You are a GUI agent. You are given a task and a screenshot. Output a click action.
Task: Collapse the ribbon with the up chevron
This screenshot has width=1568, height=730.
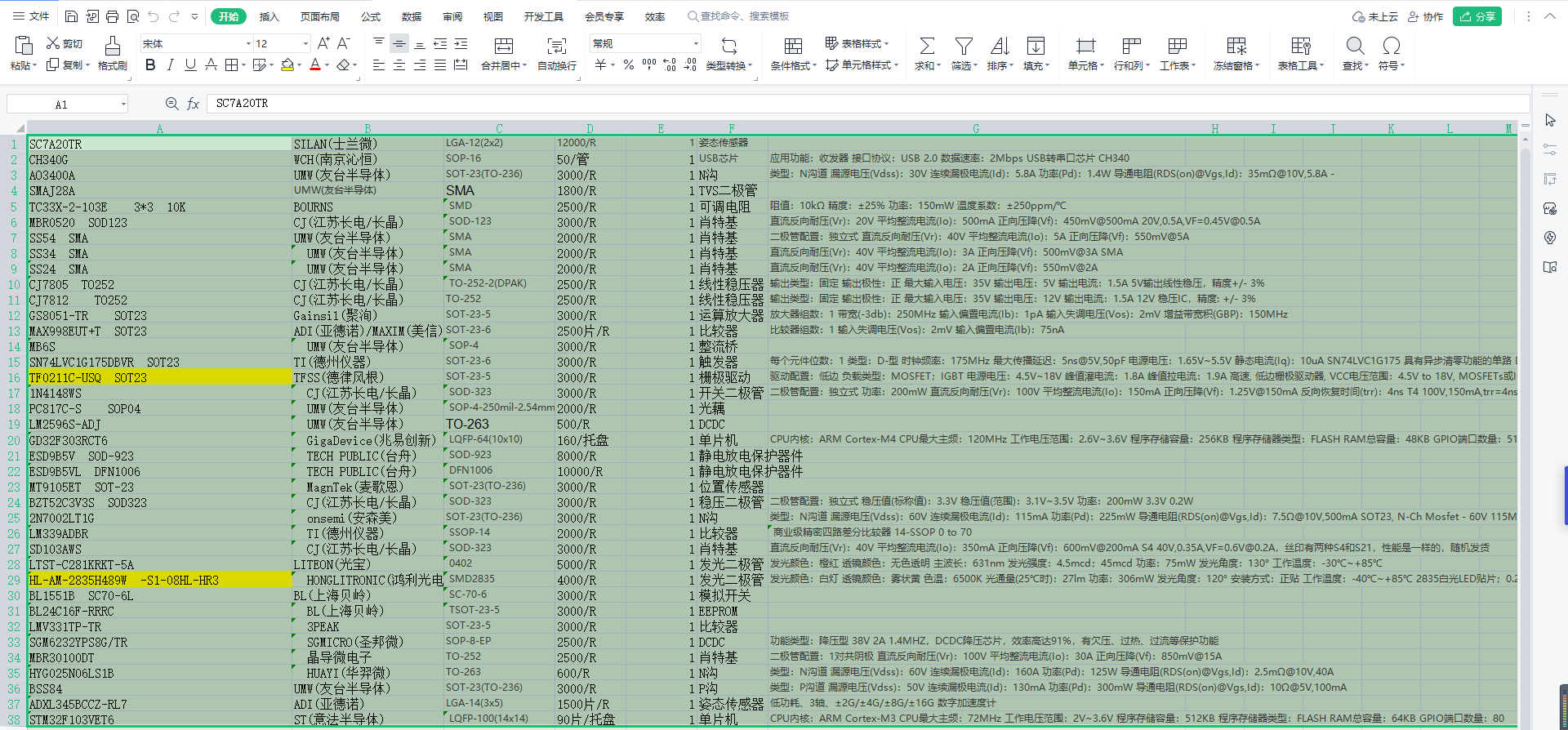coord(1549,16)
